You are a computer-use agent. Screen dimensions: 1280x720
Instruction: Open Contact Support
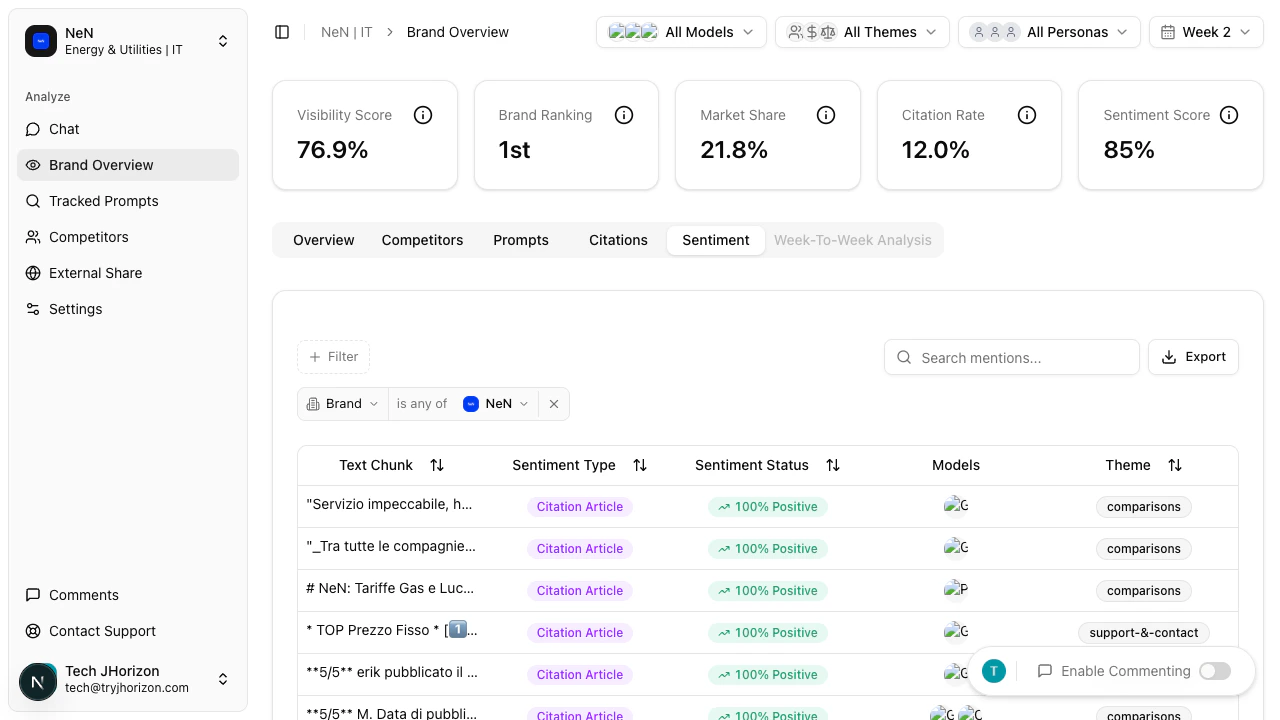[x=102, y=631]
